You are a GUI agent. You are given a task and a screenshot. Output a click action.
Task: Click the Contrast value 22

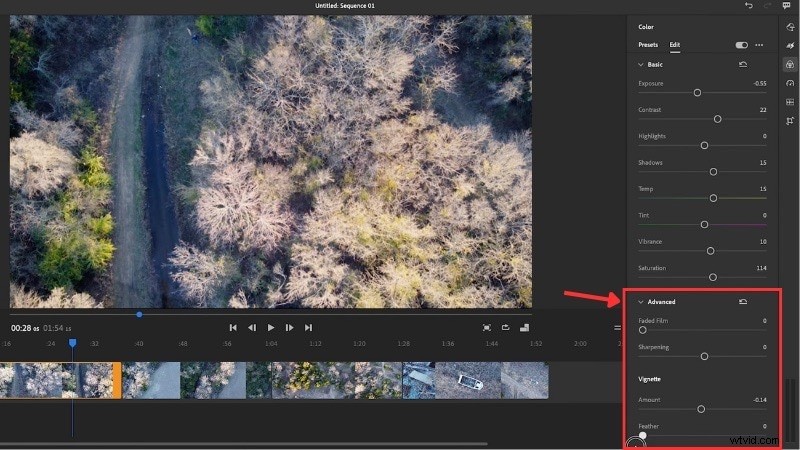[763, 110]
